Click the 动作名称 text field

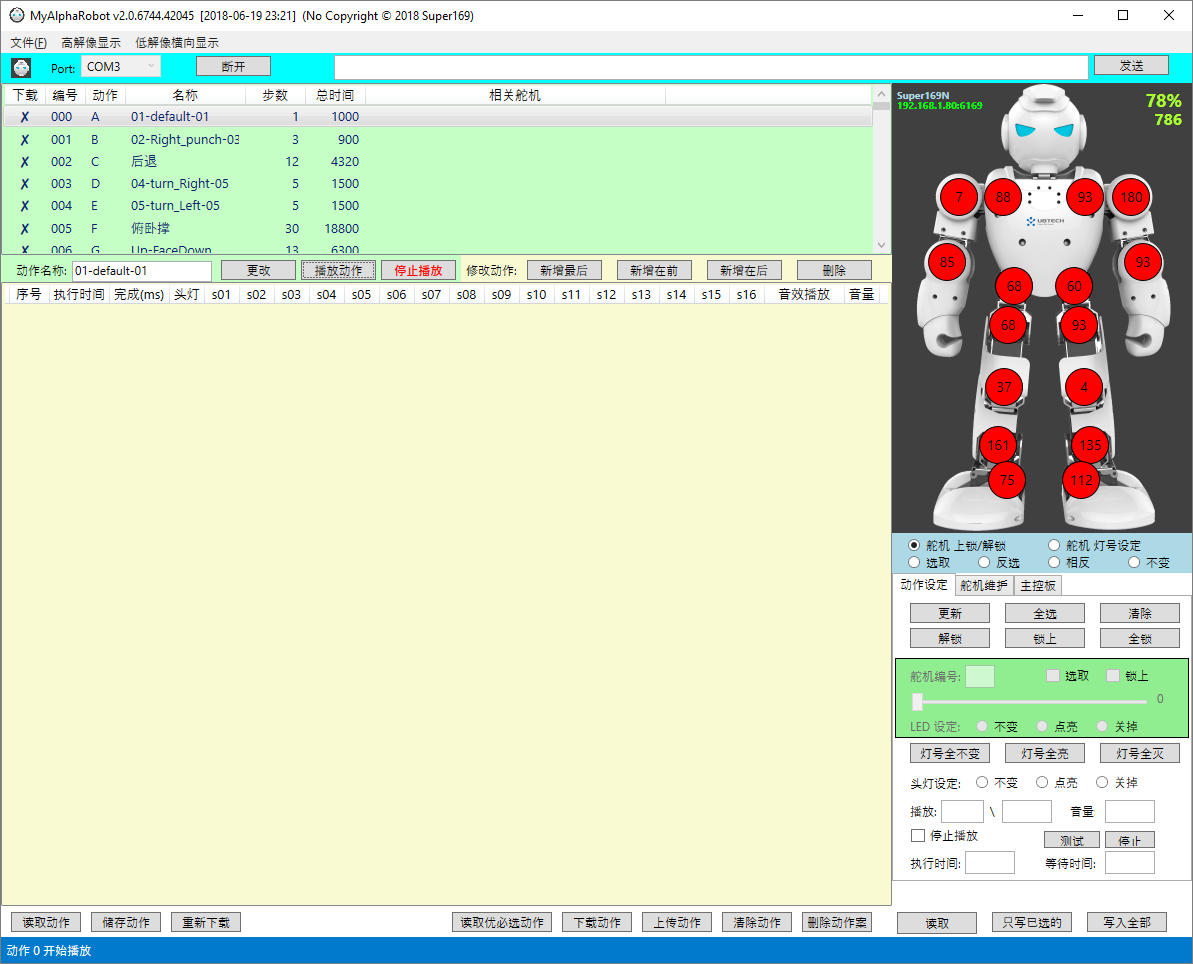point(142,271)
